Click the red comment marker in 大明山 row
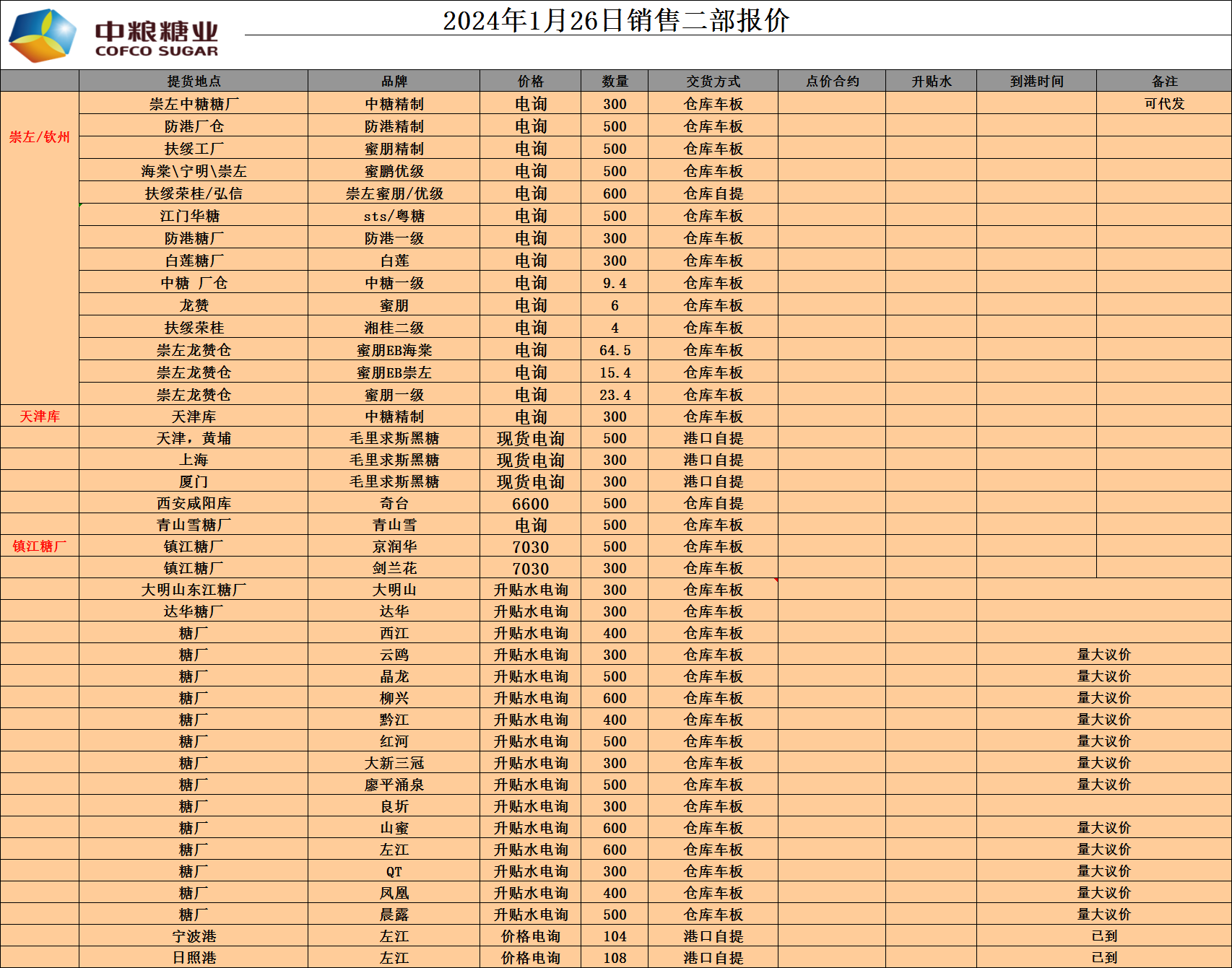This screenshot has width=1232, height=968. [776, 580]
